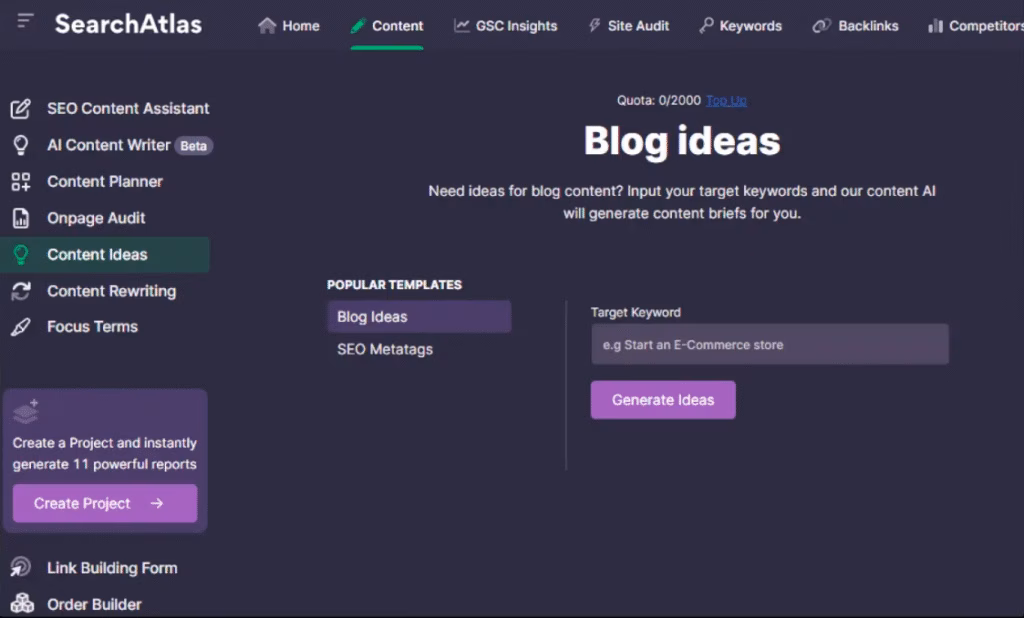This screenshot has height=618, width=1024.
Task: Click the Link Building Form icon
Action: click(x=20, y=568)
